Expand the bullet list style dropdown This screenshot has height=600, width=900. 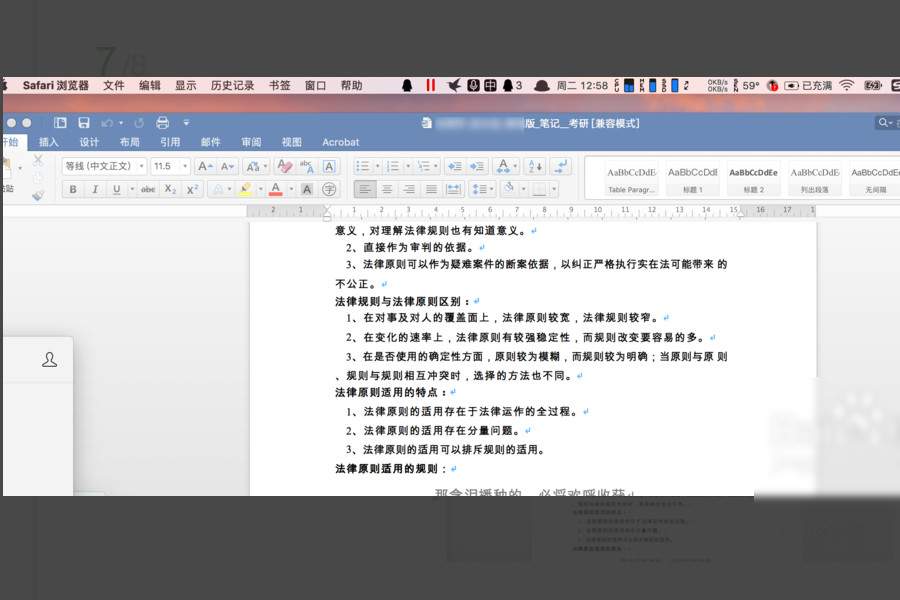pos(378,165)
